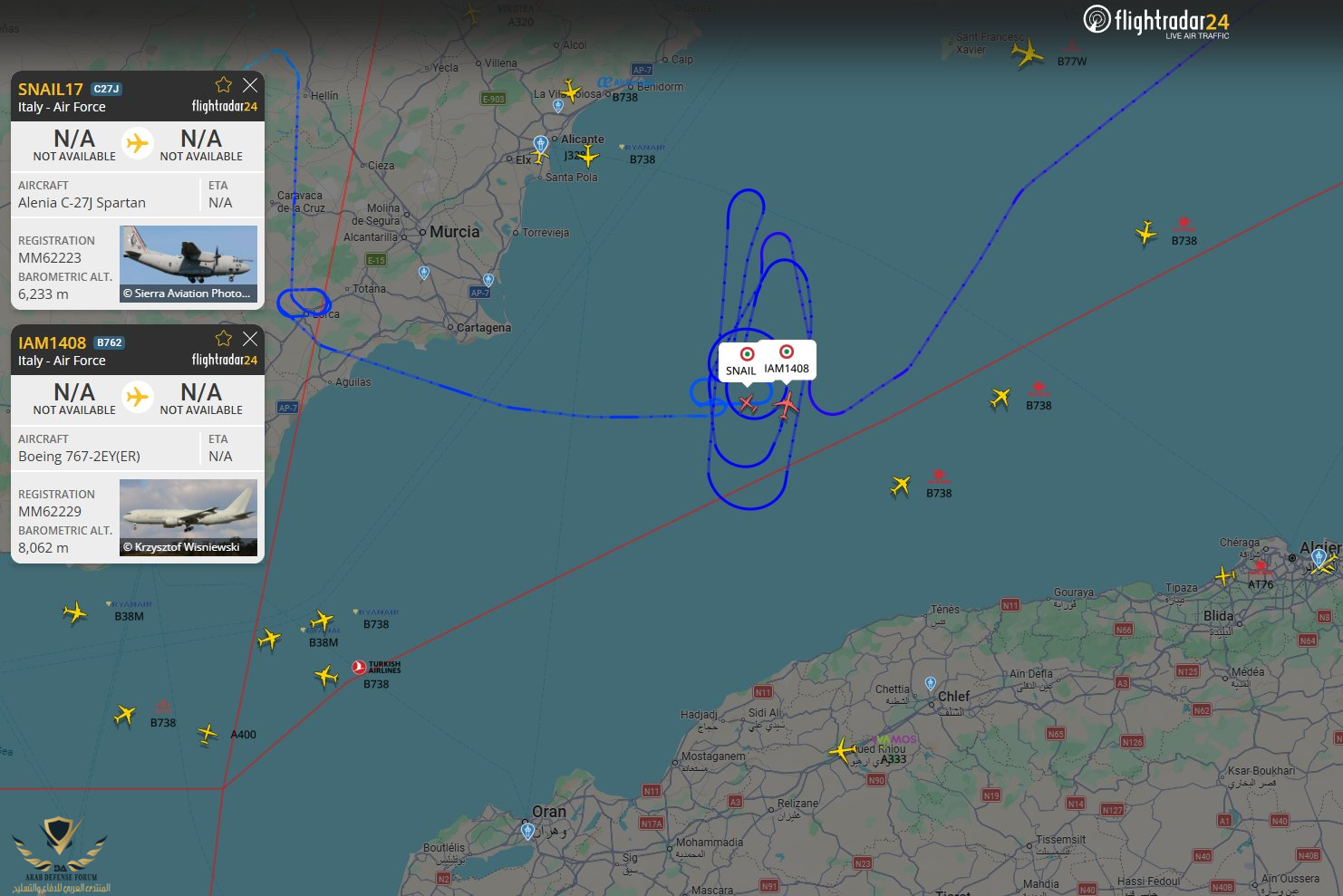Click the Flightradar24 logo
Image resolution: width=1343 pixels, height=896 pixels.
coord(1156,22)
